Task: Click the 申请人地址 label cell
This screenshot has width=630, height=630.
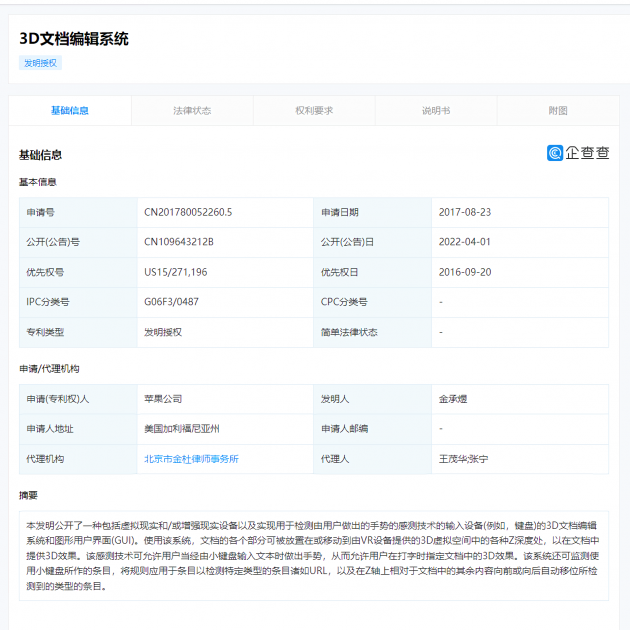Action: [x=78, y=429]
